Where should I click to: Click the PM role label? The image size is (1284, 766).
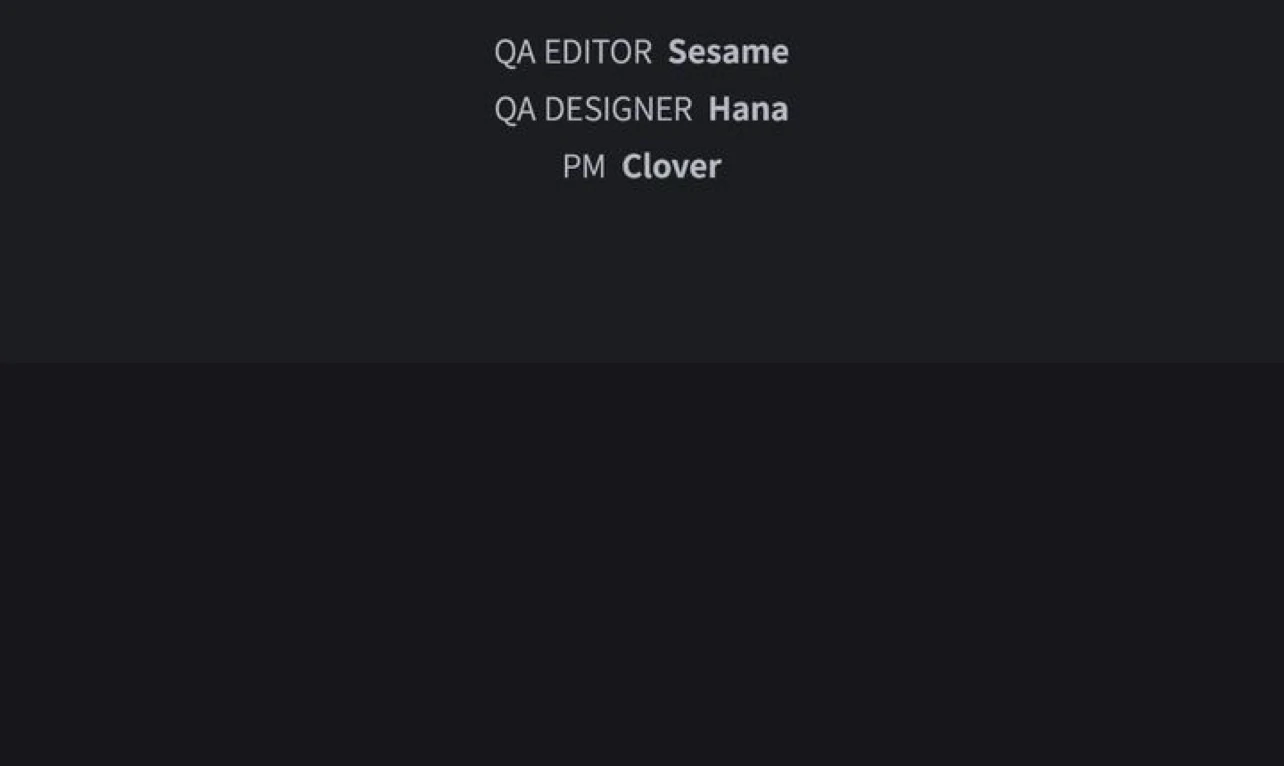click(x=584, y=167)
